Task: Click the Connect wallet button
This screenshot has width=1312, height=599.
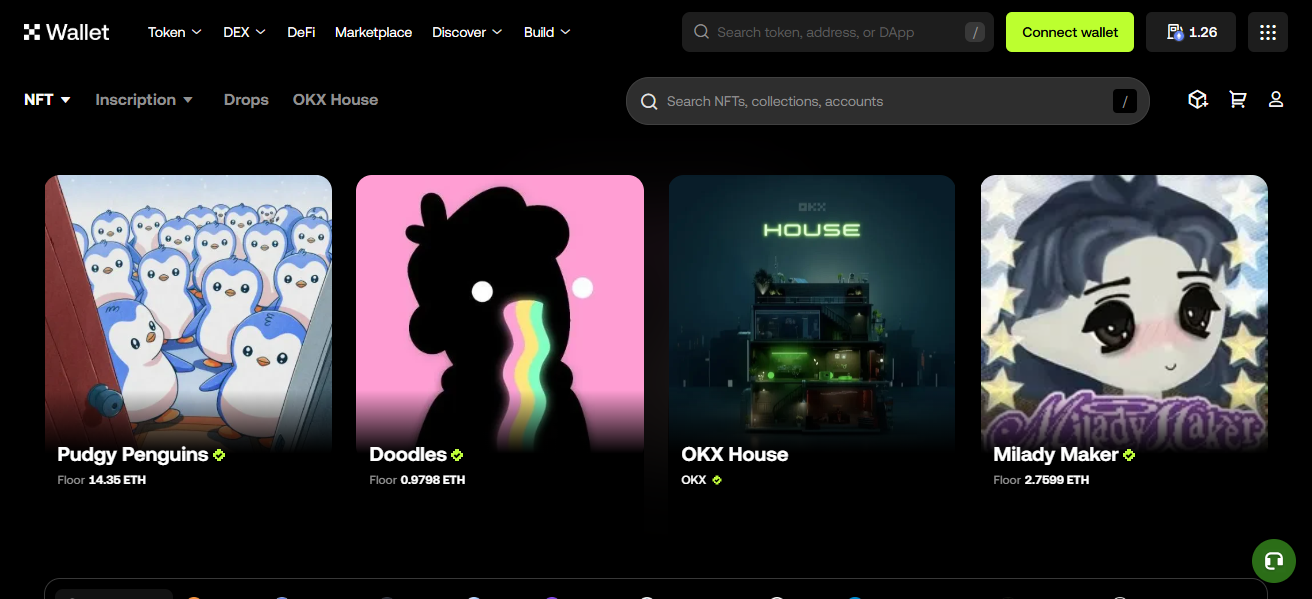Action: click(1070, 32)
